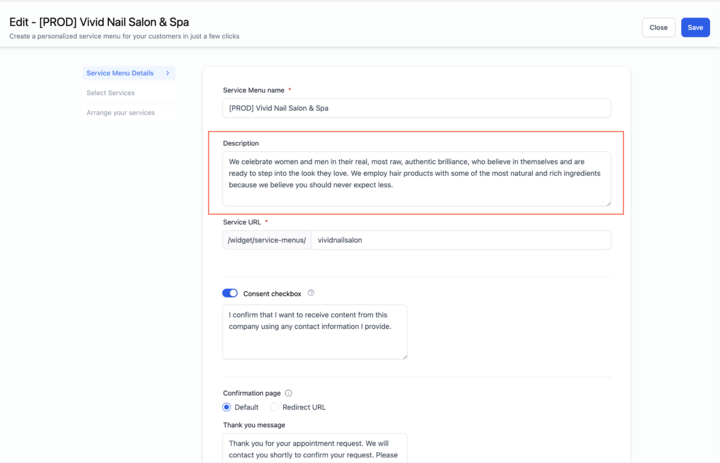The width and height of the screenshot is (720, 463).
Task: Select the Redirect URL radio button
Action: coord(274,407)
